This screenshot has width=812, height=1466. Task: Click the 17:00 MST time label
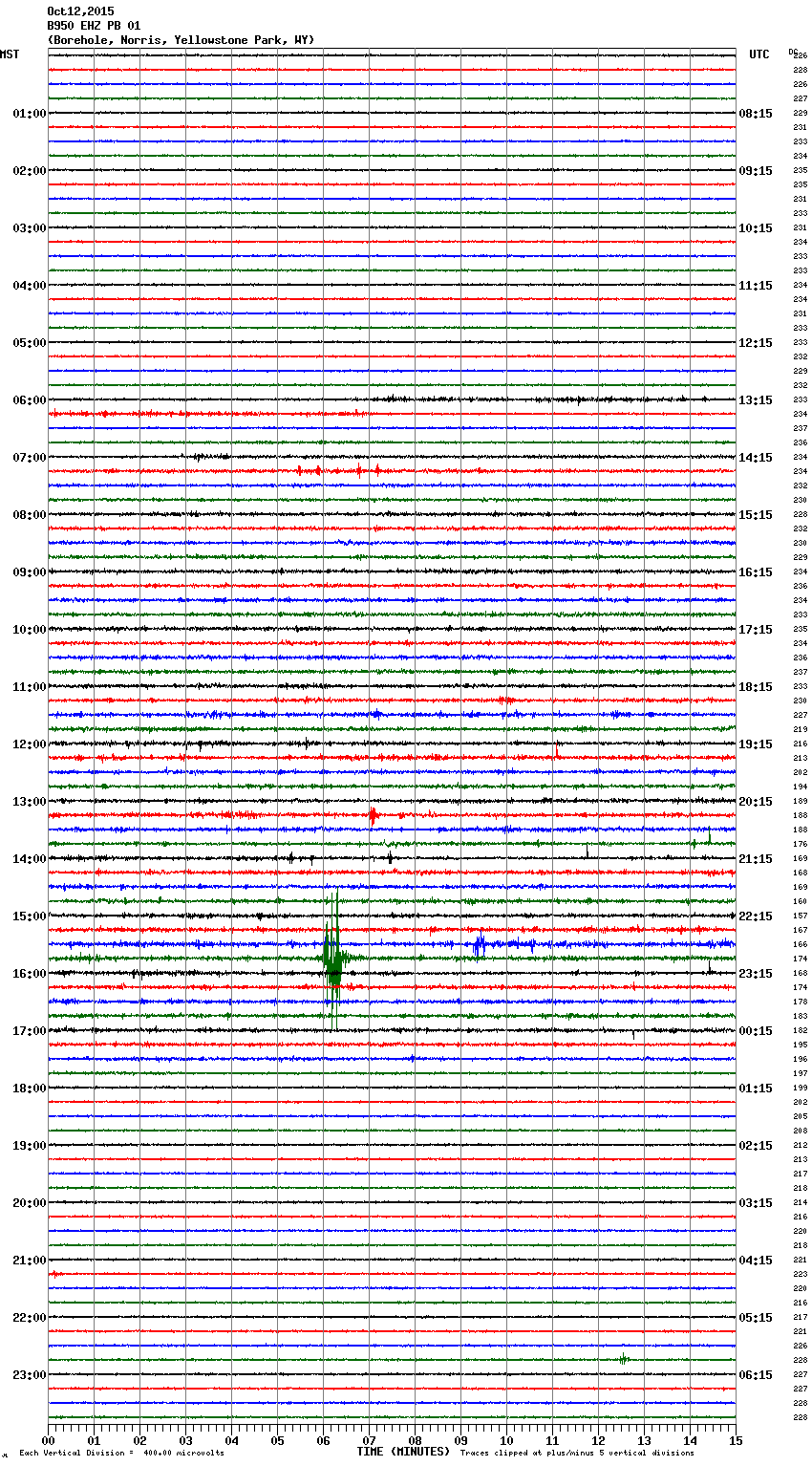pos(29,1031)
